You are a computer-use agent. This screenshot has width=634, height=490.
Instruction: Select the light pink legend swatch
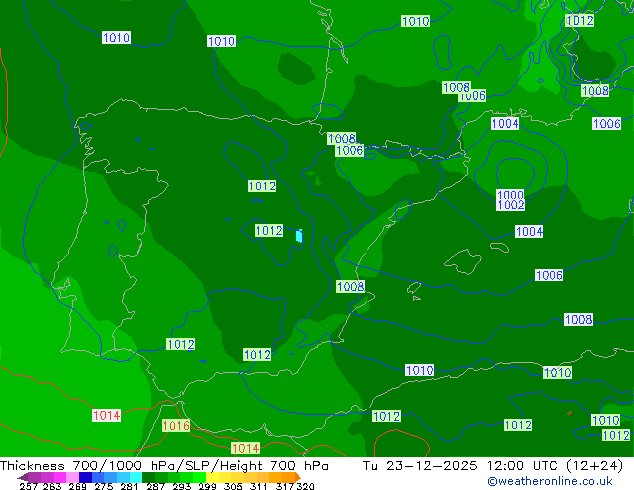pos(72,477)
